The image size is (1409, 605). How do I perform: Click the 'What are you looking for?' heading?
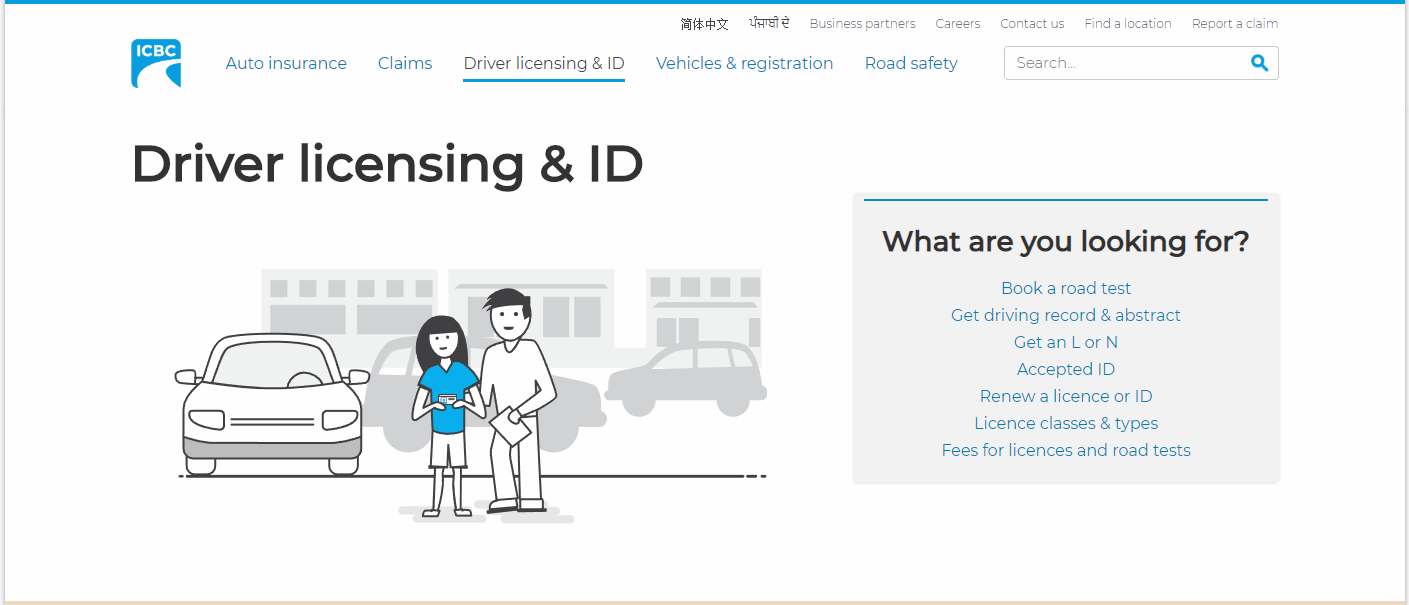(x=1066, y=241)
